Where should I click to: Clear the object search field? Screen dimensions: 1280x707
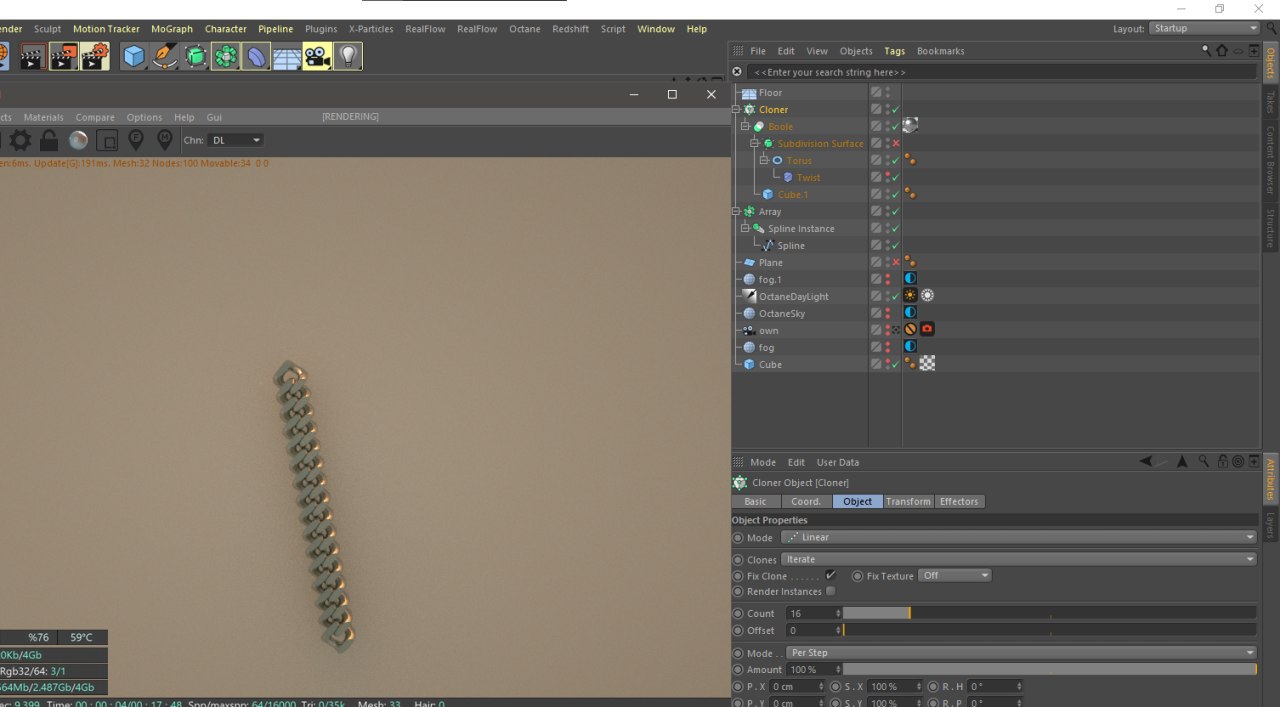click(737, 72)
